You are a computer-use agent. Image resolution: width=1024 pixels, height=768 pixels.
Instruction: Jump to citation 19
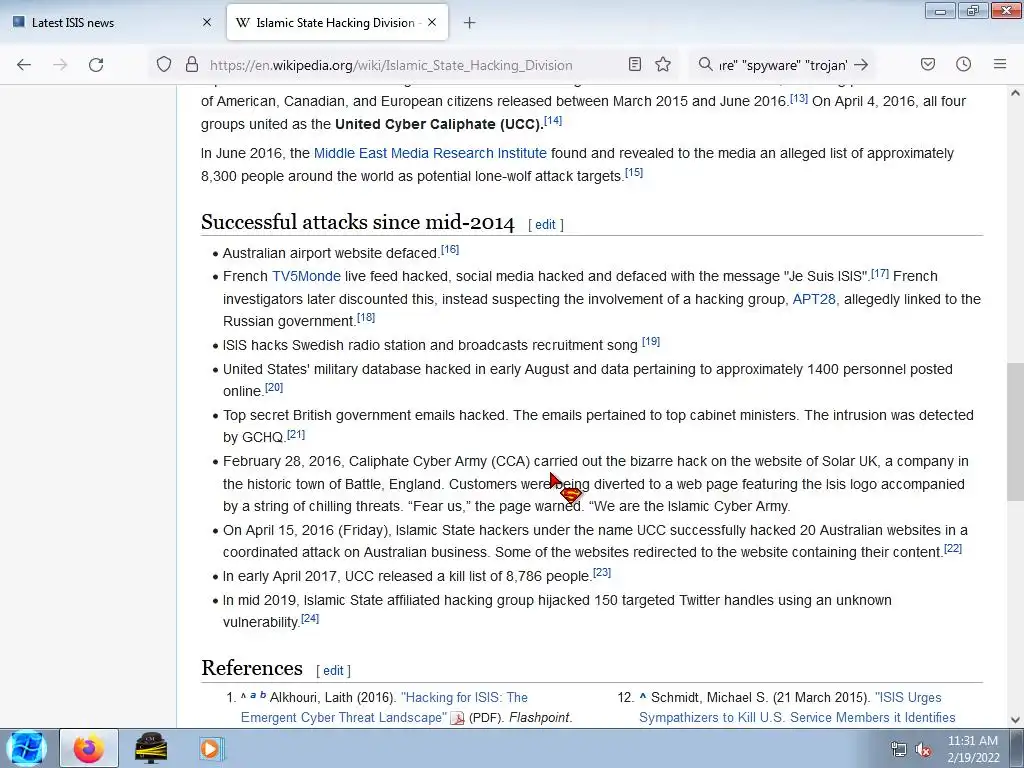coord(650,342)
